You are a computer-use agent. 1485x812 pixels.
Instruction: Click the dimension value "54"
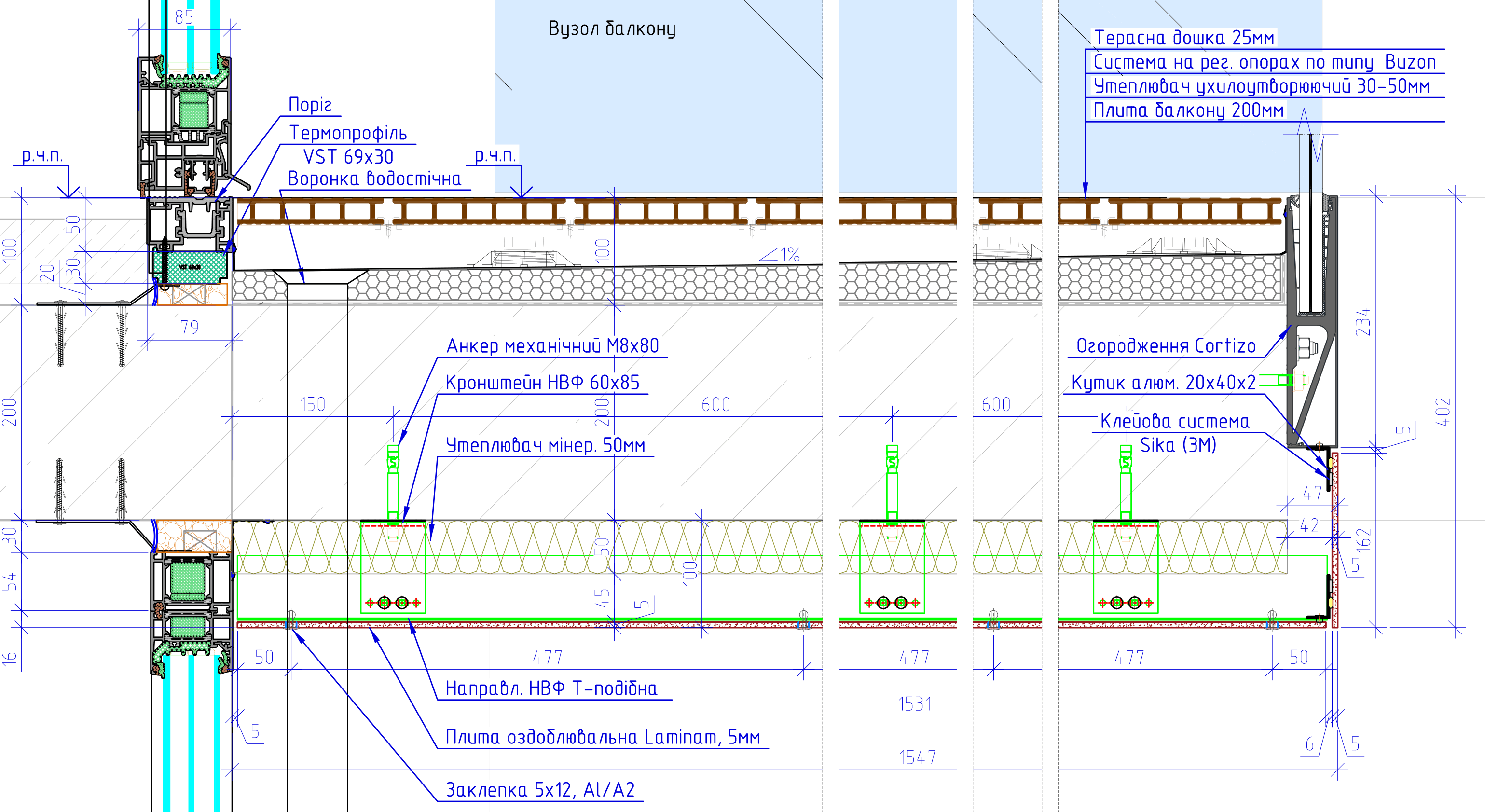(9, 582)
